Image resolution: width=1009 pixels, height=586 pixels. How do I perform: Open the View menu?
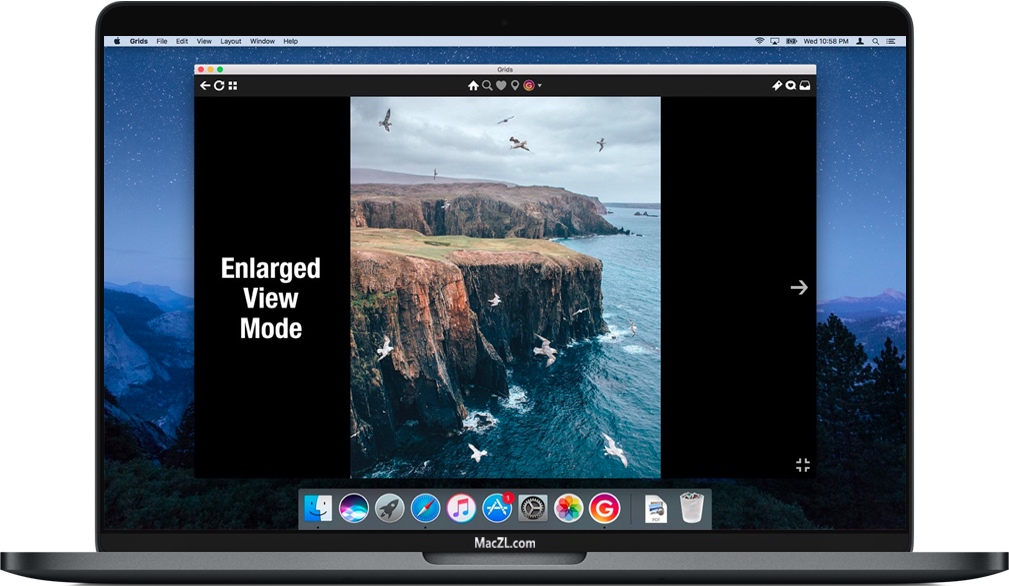[204, 41]
